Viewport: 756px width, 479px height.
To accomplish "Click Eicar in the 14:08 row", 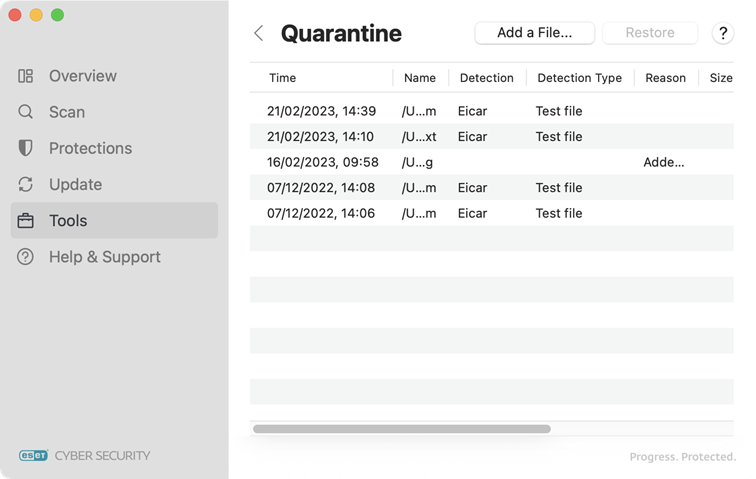I will (472, 188).
